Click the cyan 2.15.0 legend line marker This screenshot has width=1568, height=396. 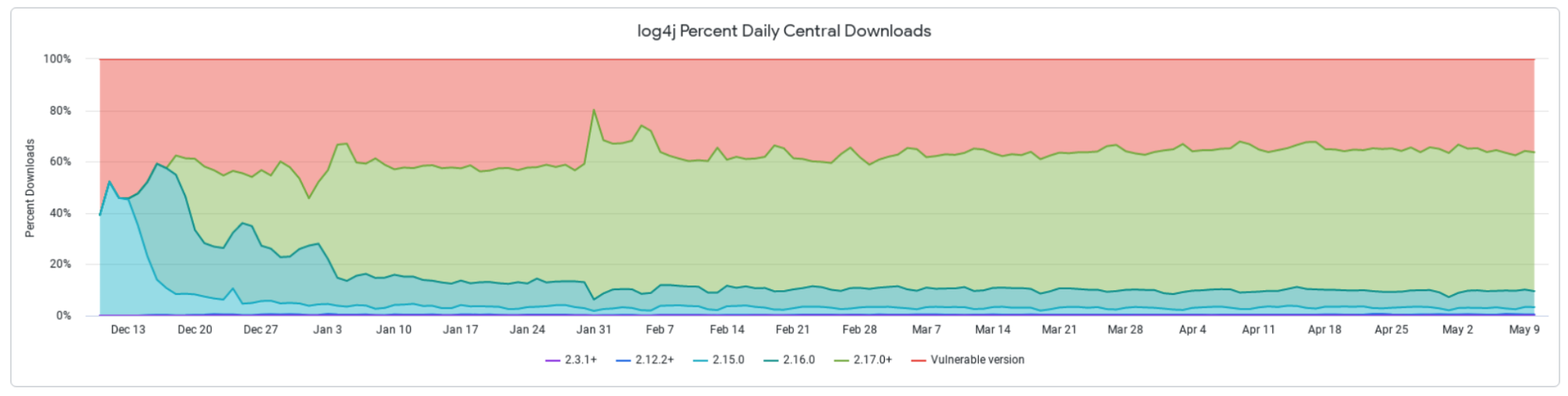(x=700, y=360)
